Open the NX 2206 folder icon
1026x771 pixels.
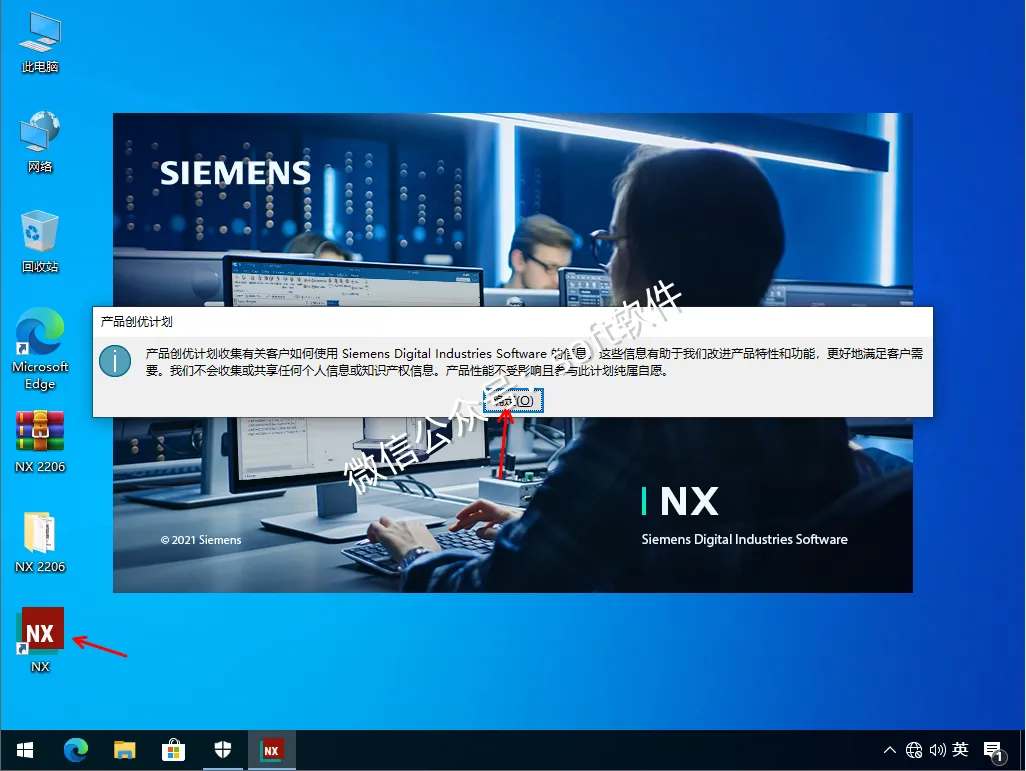click(x=40, y=541)
